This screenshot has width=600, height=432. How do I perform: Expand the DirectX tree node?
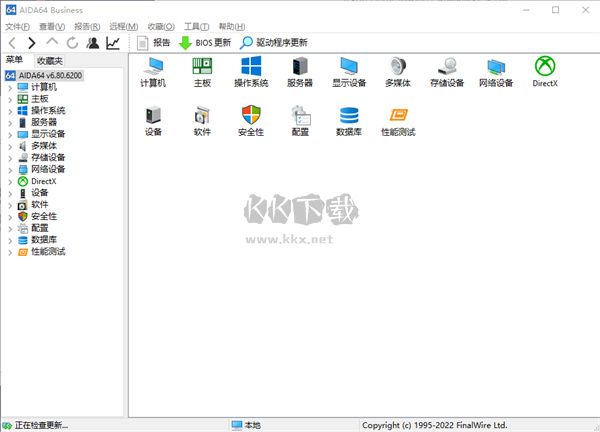coord(10,182)
